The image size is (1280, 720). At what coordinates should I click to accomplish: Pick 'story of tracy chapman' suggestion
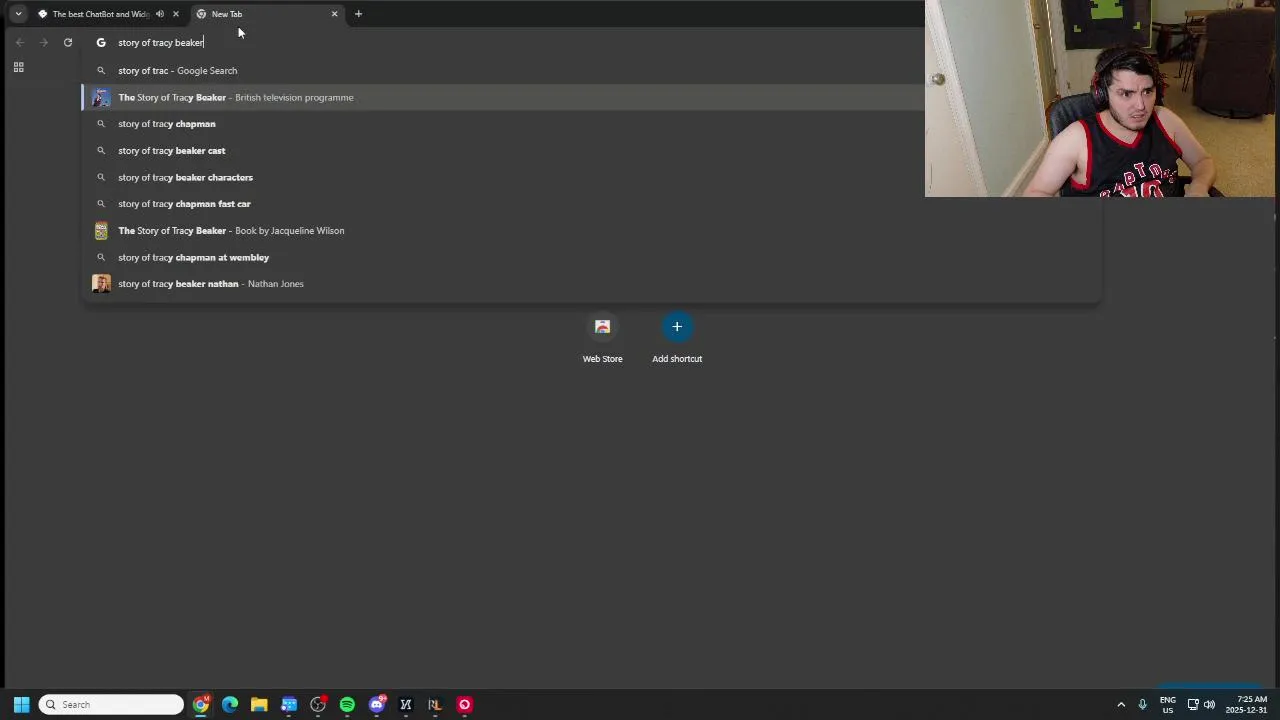pos(590,124)
